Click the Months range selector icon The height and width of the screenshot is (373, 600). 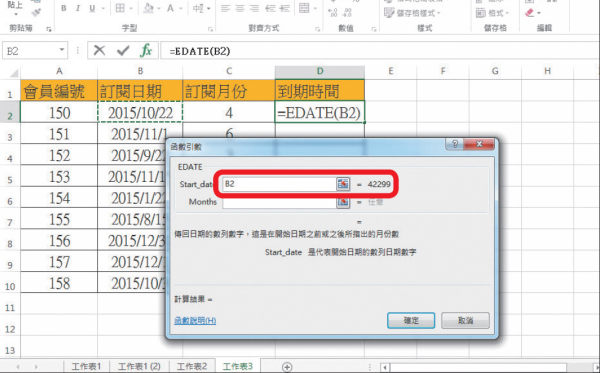tap(343, 202)
